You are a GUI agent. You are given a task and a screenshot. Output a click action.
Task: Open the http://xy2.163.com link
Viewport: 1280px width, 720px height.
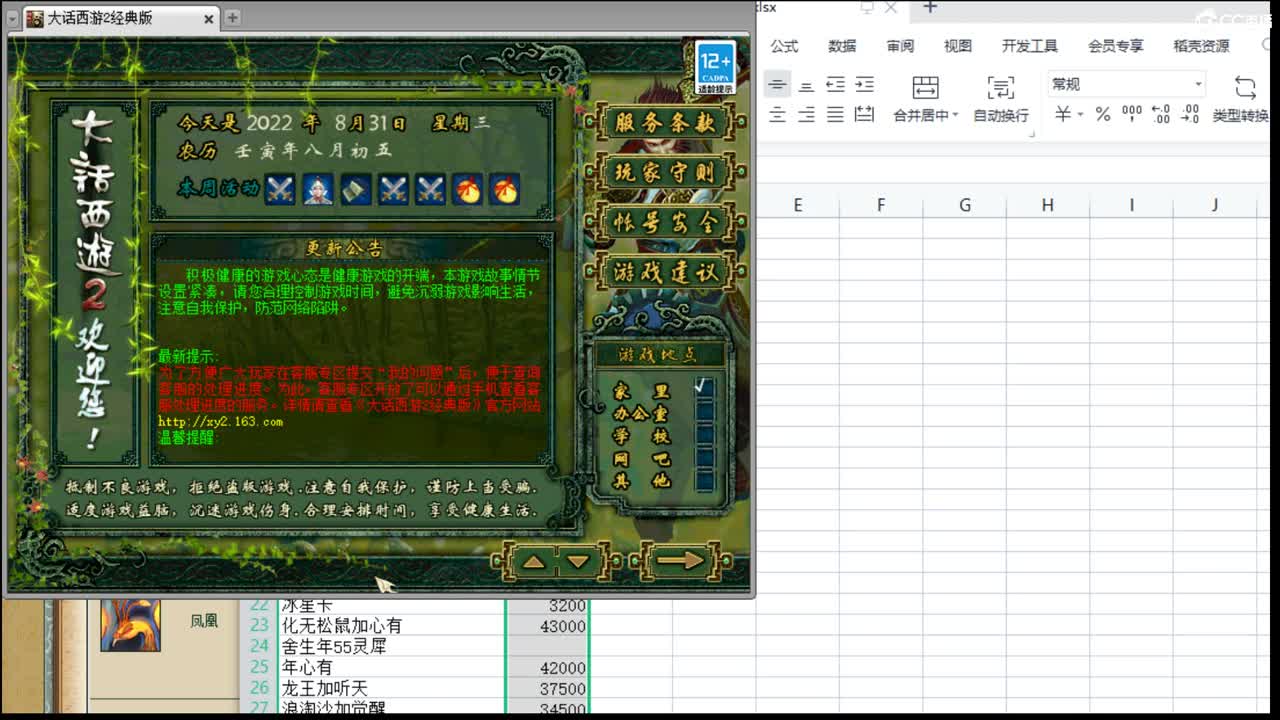point(220,422)
